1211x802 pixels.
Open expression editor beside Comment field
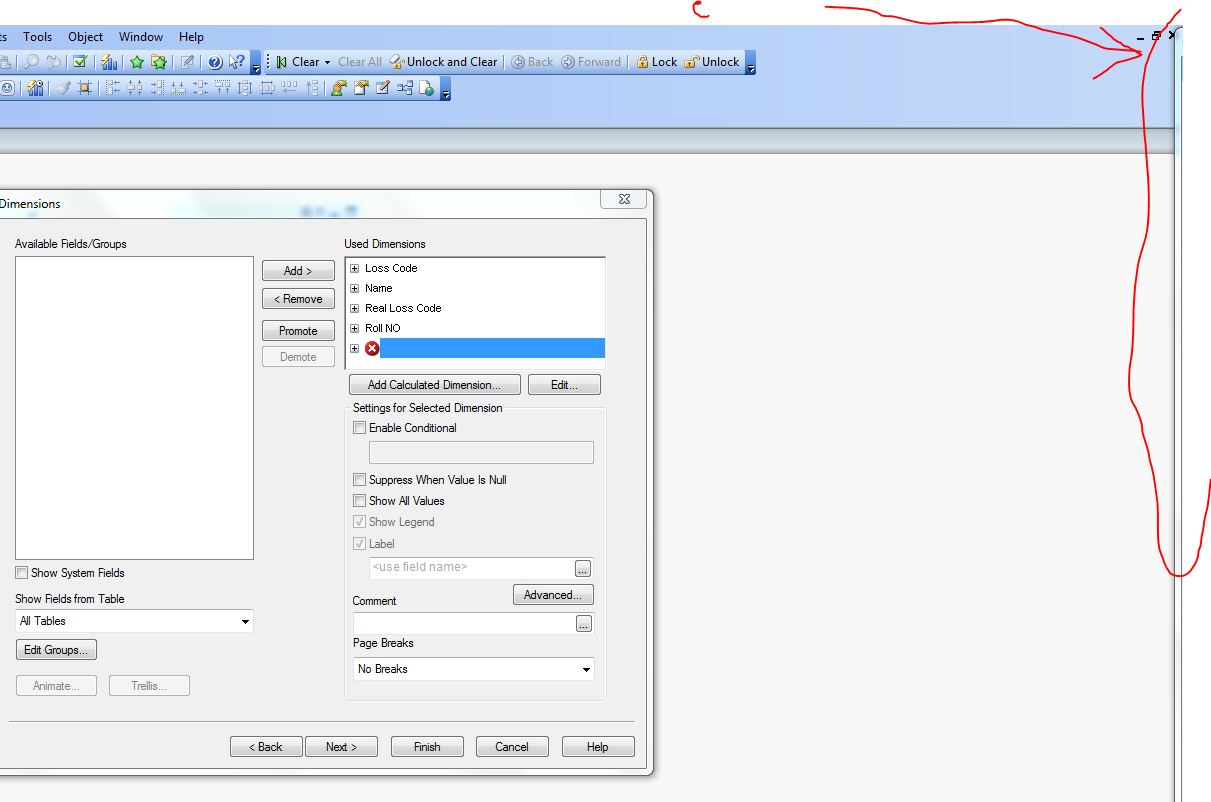pyautogui.click(x=584, y=624)
